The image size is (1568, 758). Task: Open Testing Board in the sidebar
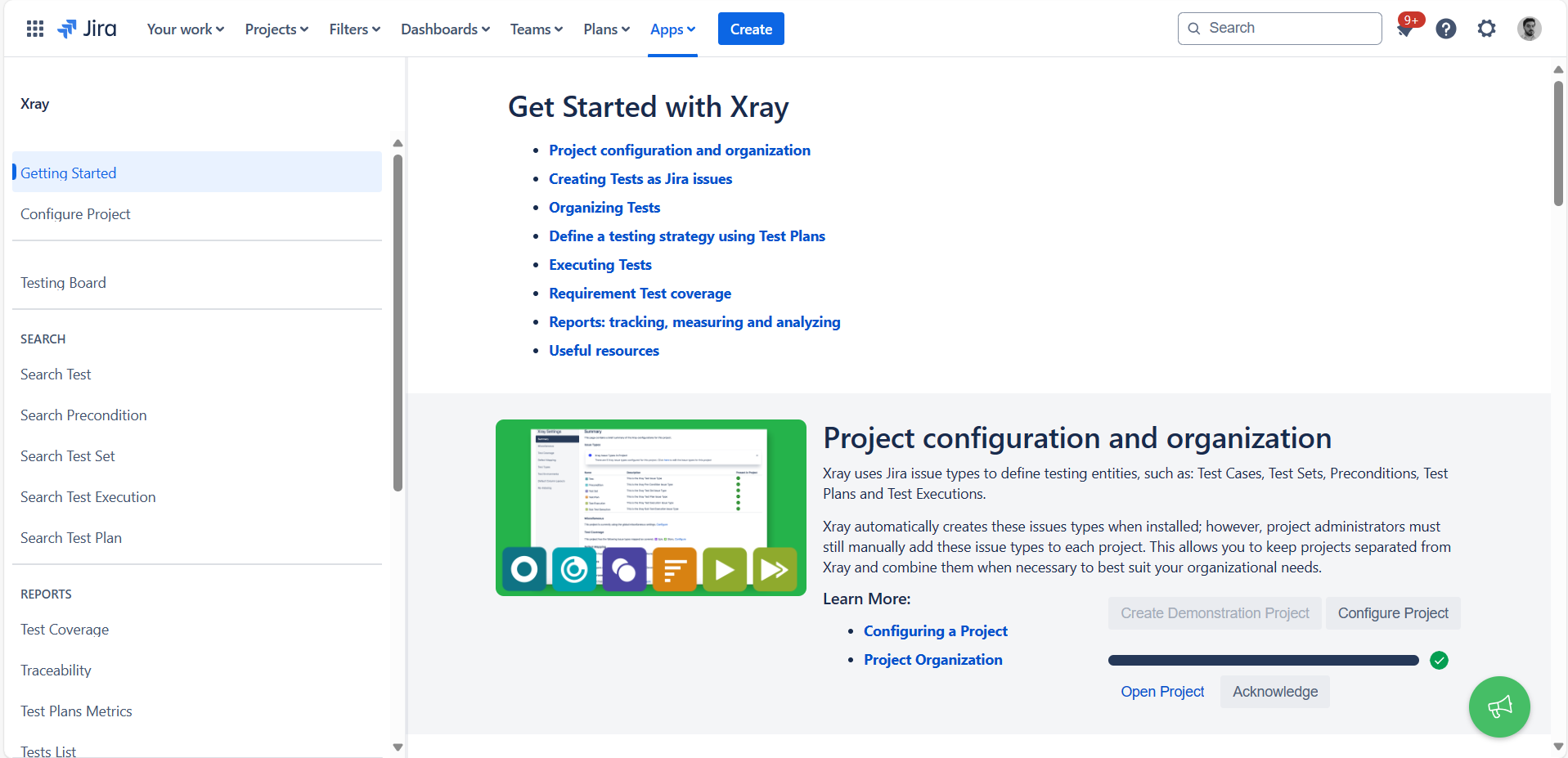(197, 283)
